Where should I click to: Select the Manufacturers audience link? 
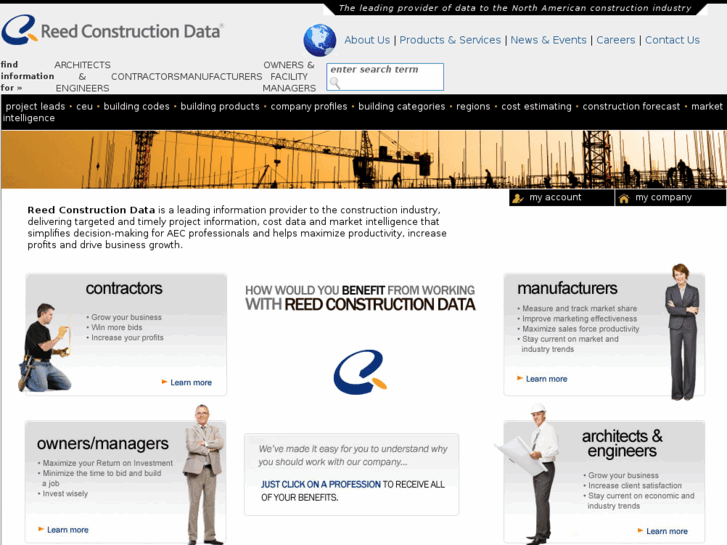click(221, 77)
